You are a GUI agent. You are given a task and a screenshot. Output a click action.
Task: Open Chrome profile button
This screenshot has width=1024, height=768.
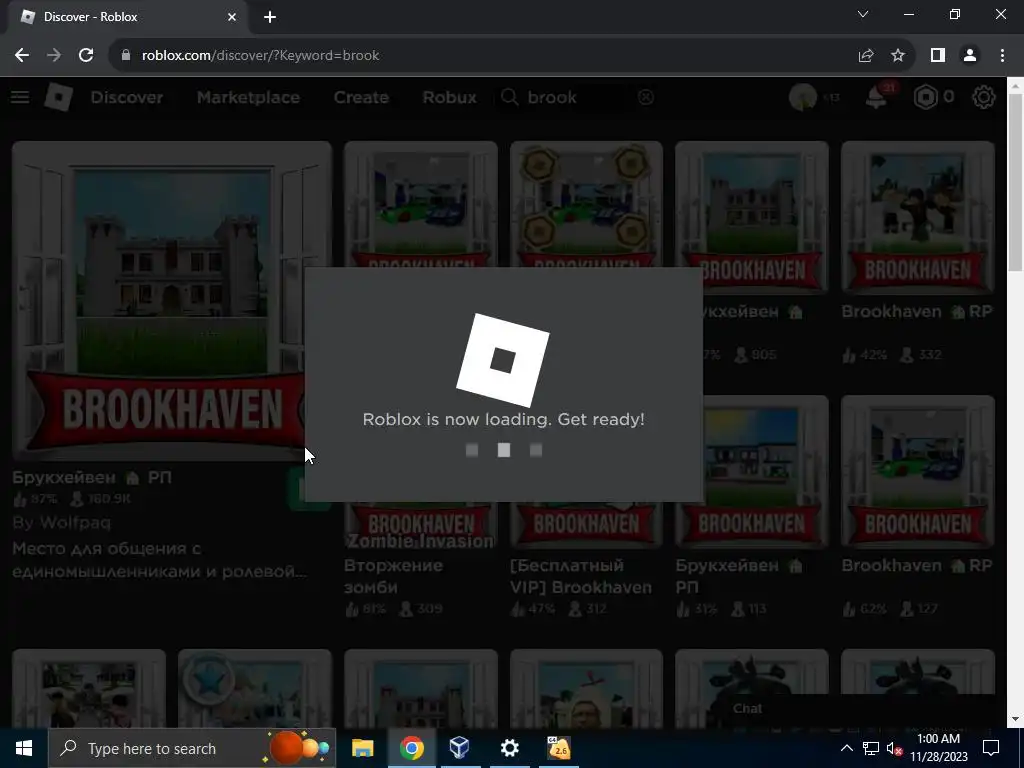(x=970, y=56)
